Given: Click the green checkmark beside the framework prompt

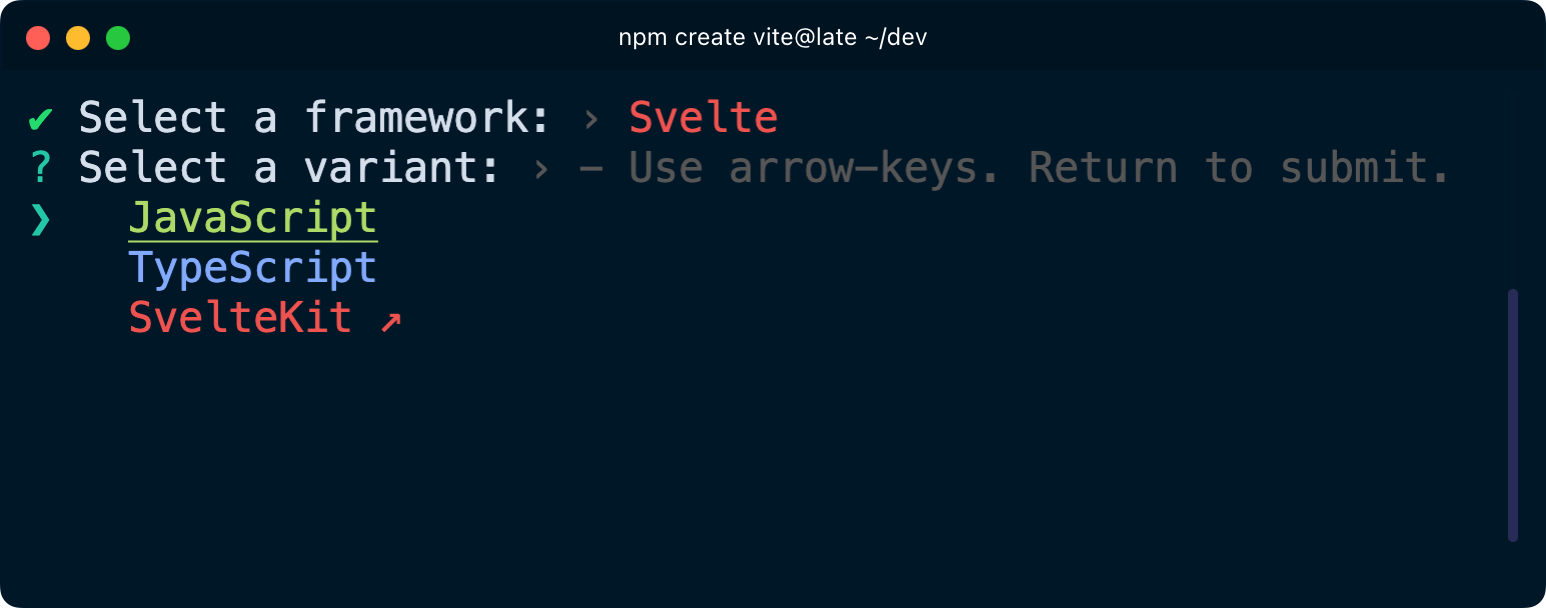Looking at the screenshot, I should [40, 119].
